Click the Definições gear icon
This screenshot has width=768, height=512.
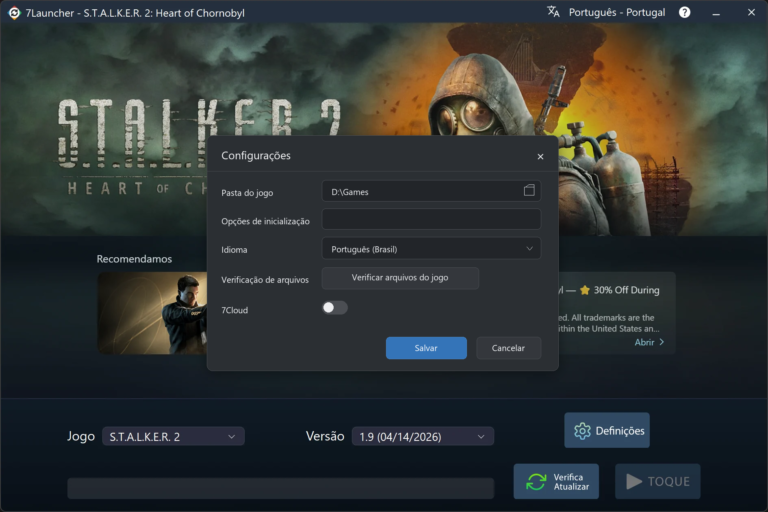coord(582,431)
